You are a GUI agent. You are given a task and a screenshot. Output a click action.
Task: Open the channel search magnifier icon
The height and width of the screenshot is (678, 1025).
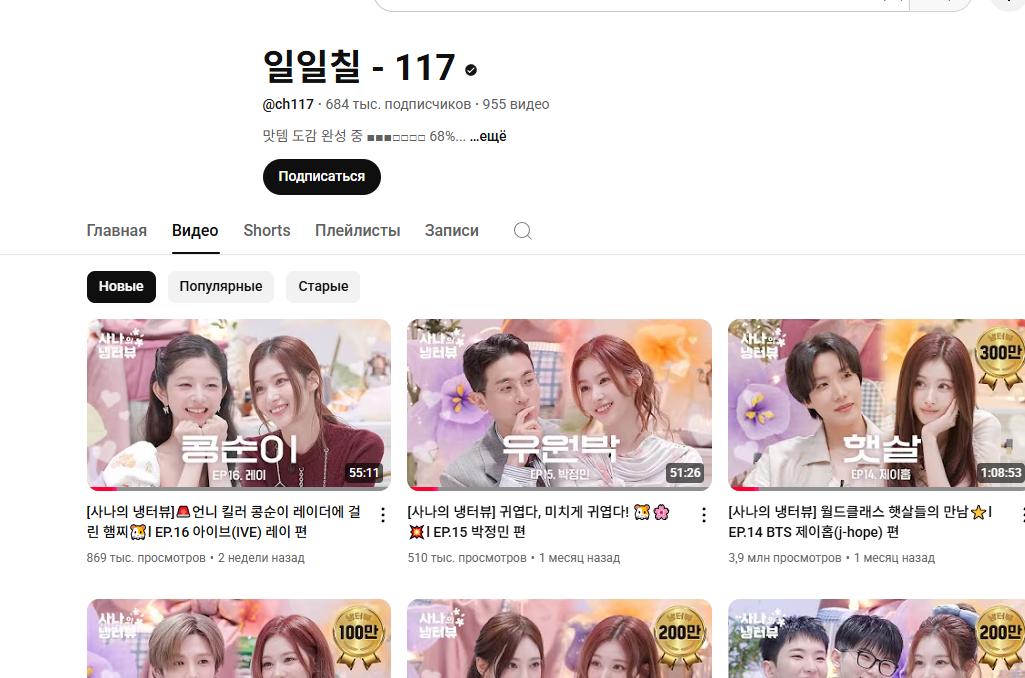coord(522,231)
